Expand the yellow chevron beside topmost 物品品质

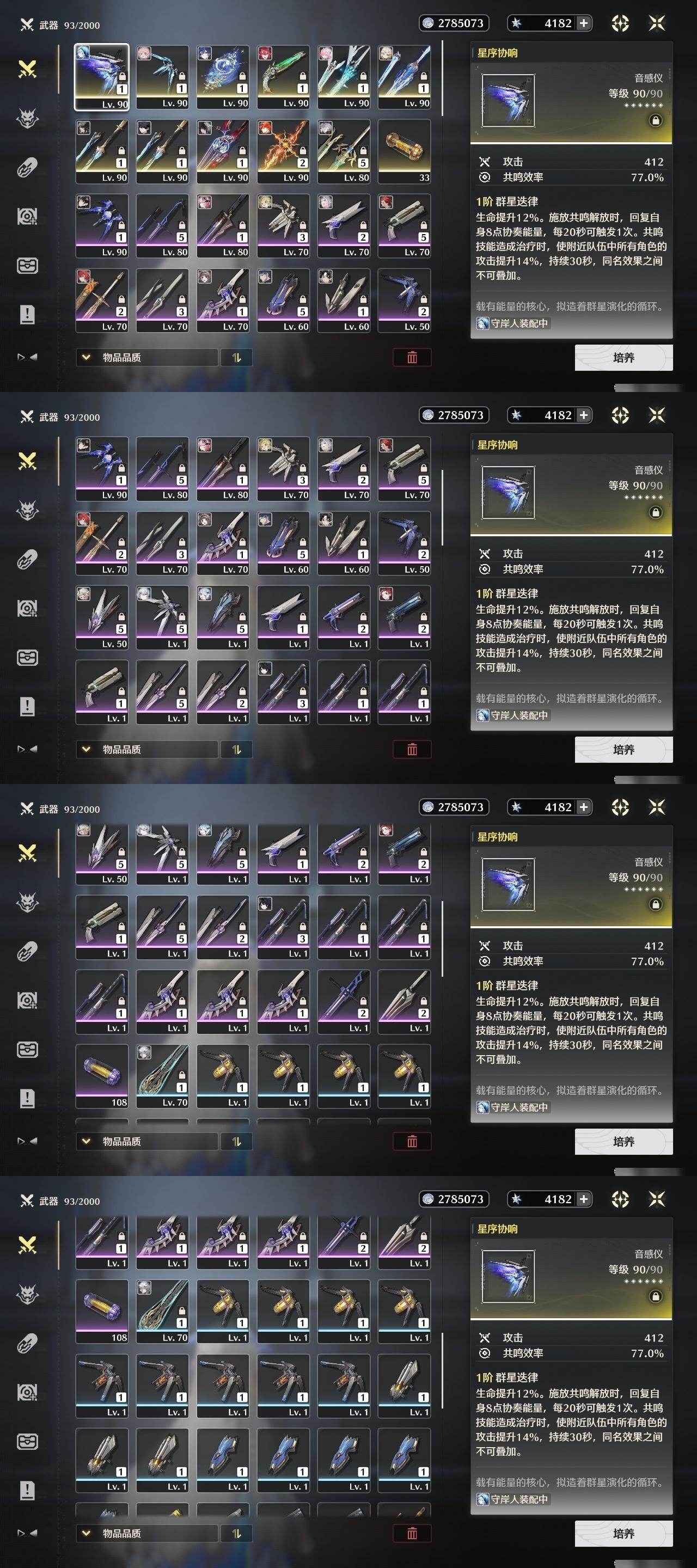[86, 357]
